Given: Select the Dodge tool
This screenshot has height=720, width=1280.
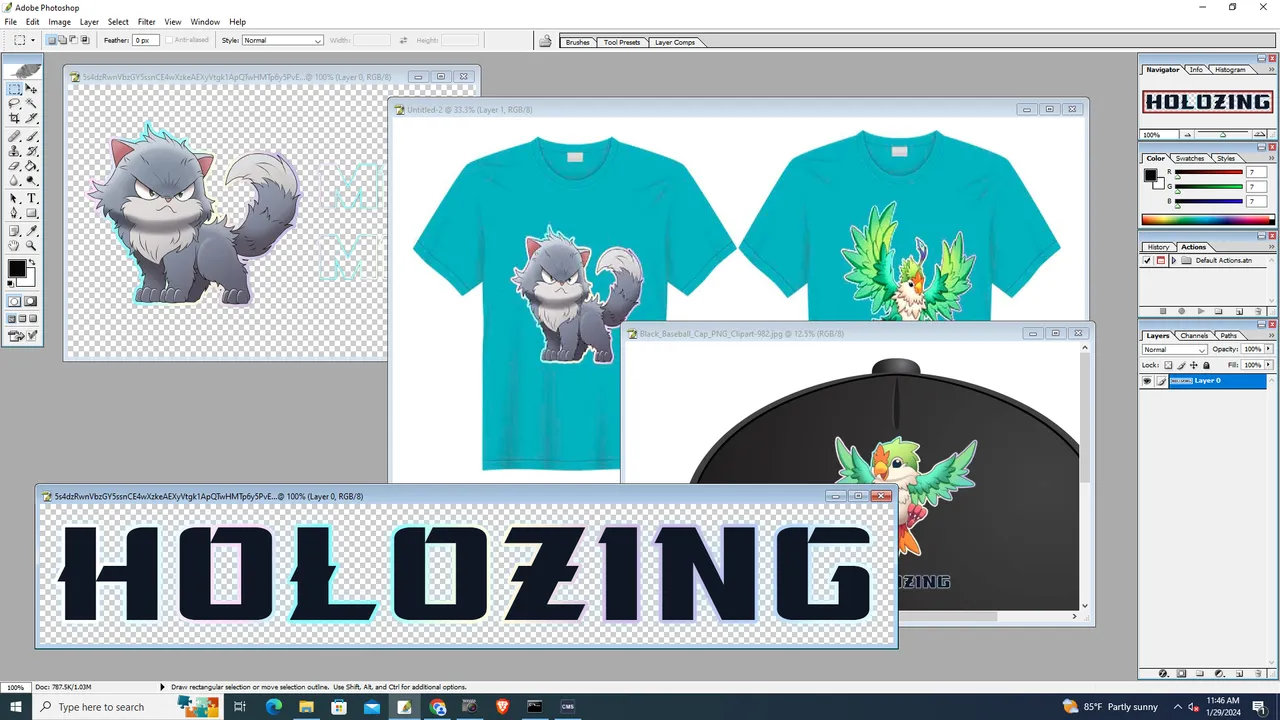Looking at the screenshot, I should click(31, 180).
